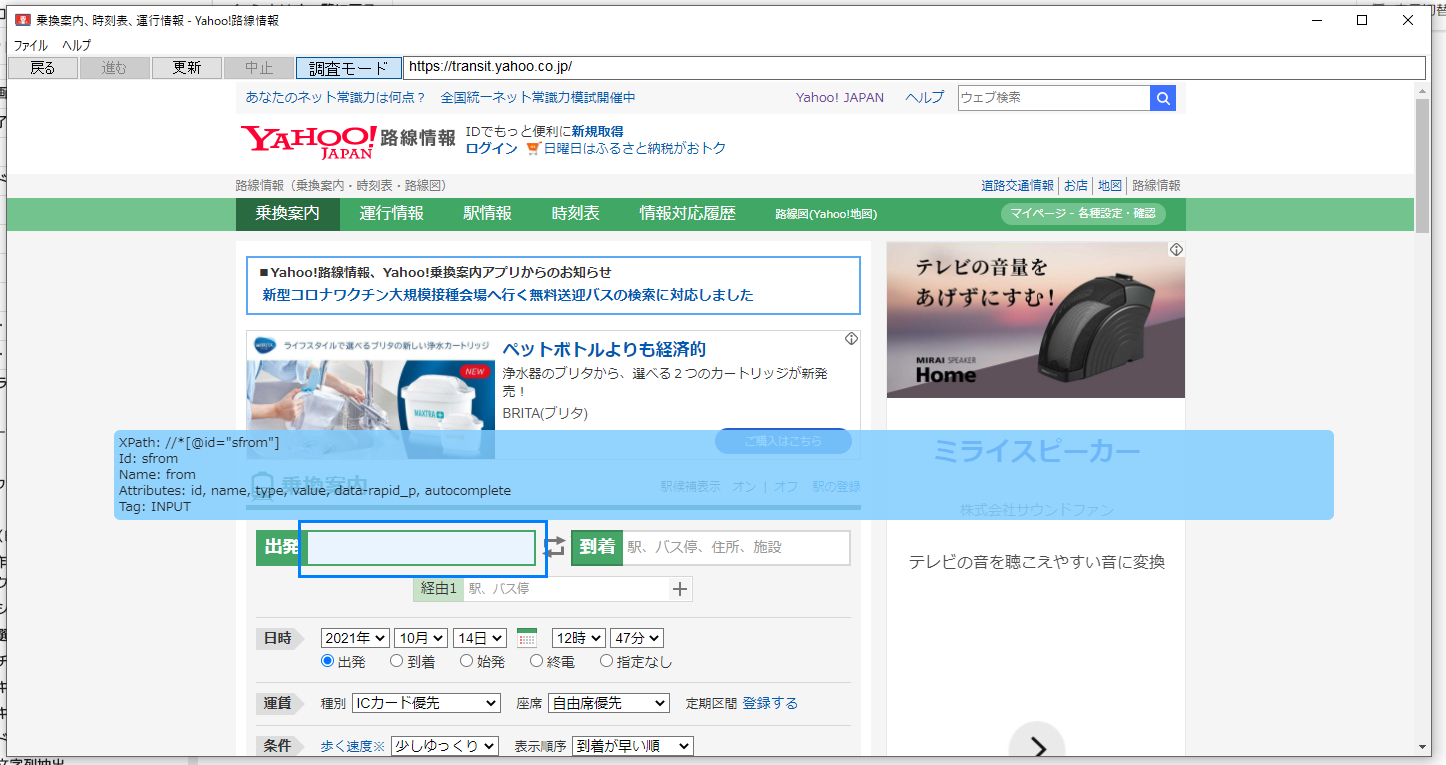Image resolution: width=1446 pixels, height=765 pixels.
Task: Select the 到着 radio button
Action: (x=397, y=661)
